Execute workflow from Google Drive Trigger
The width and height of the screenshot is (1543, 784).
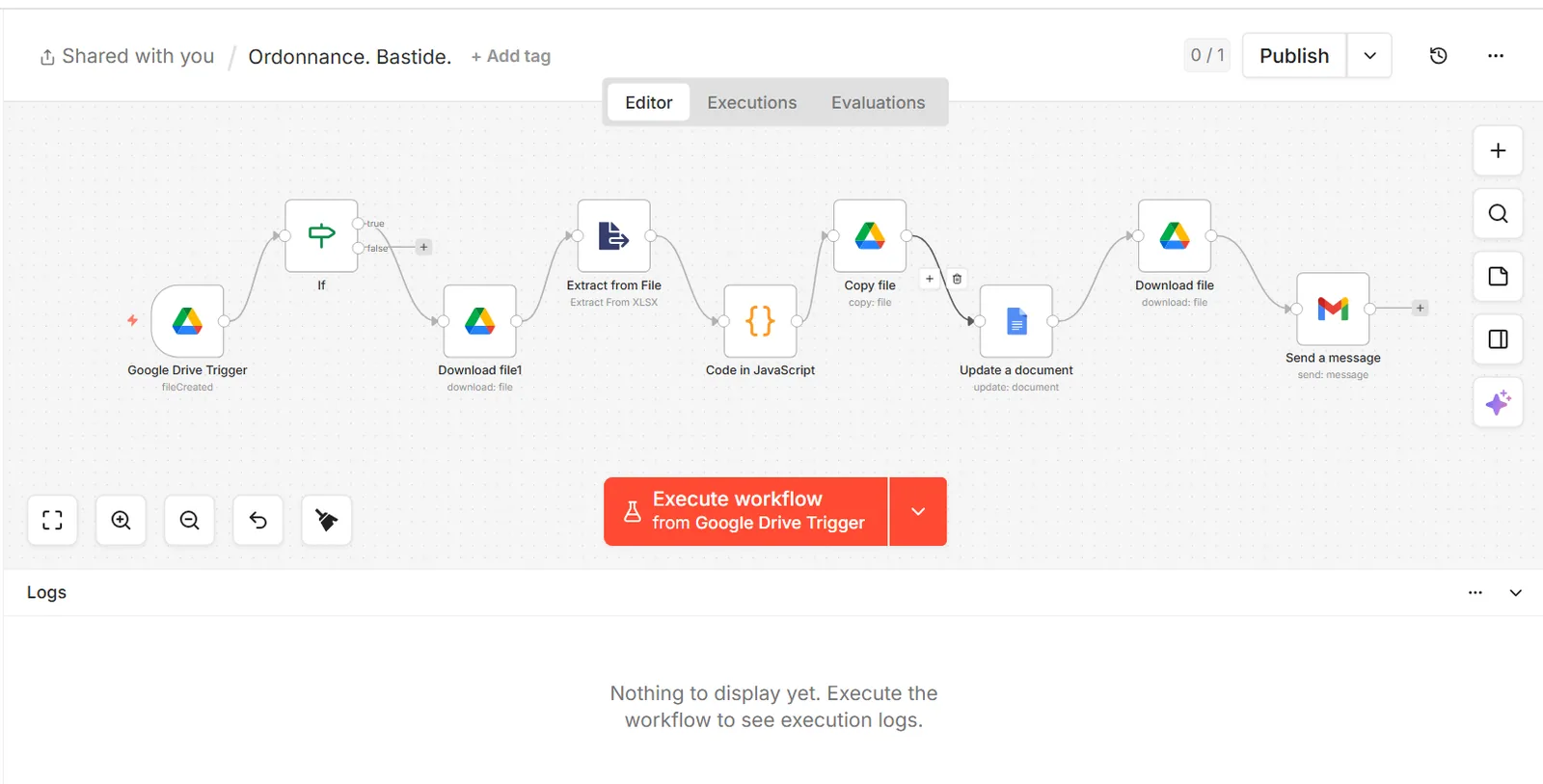pyautogui.click(x=745, y=511)
